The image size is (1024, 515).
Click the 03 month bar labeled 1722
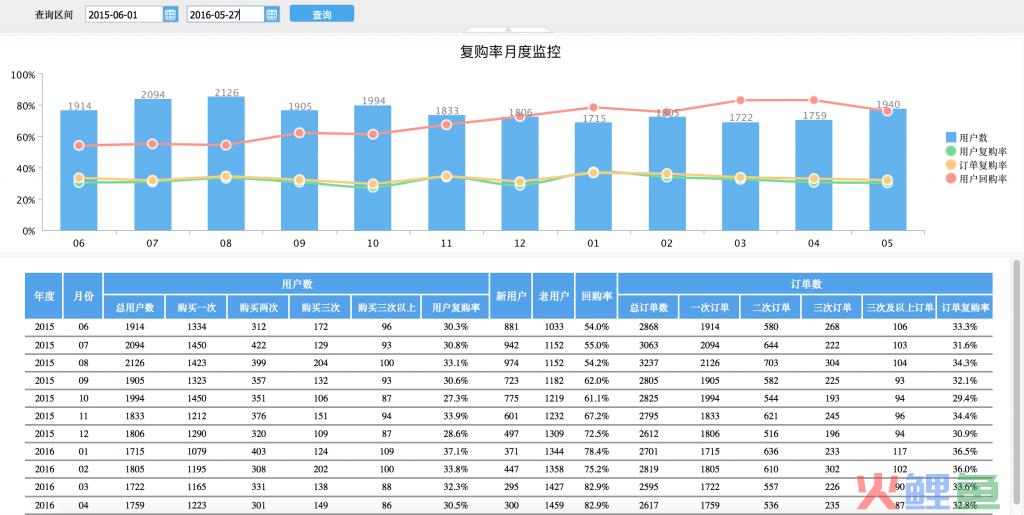741,176
